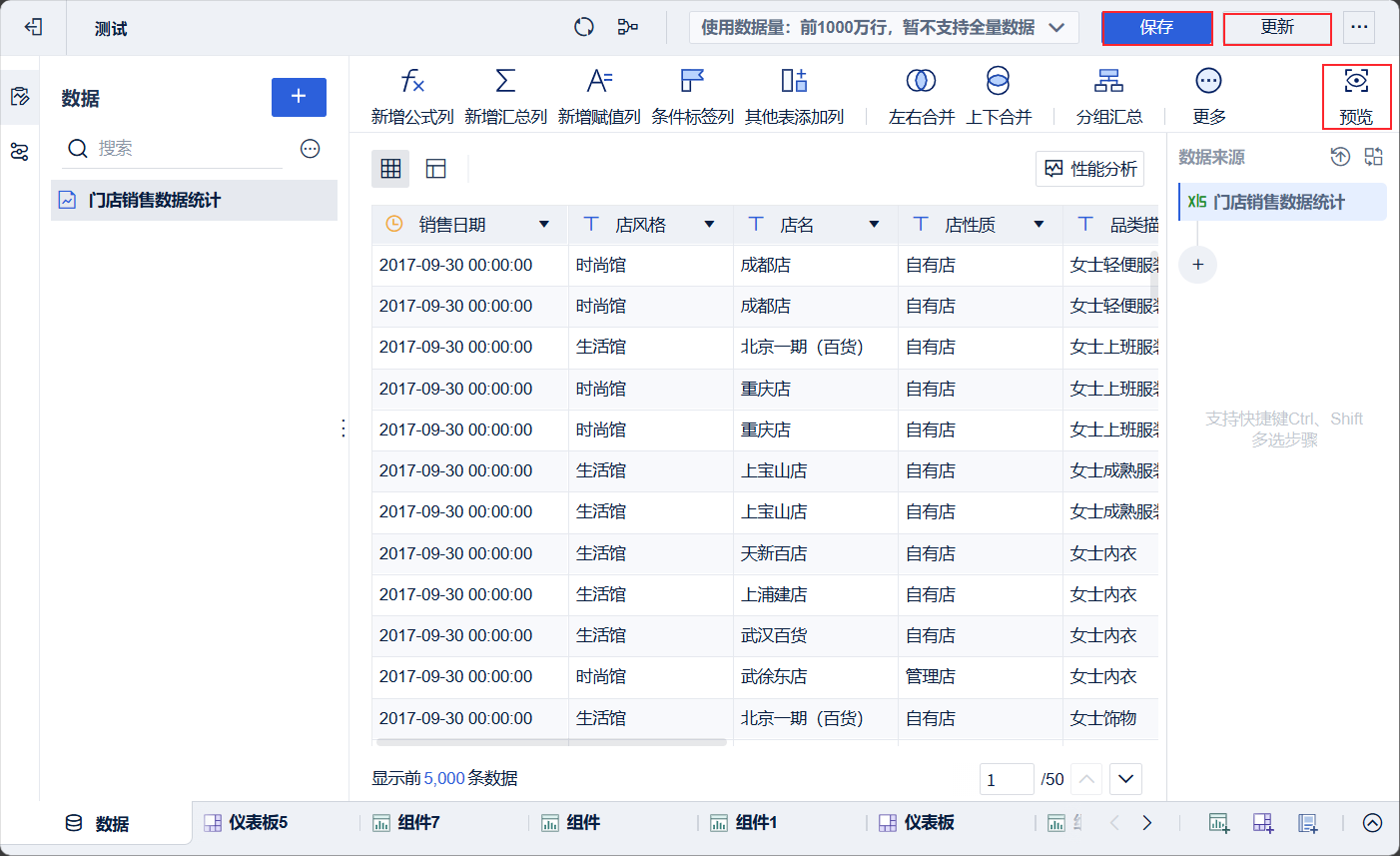
Task: Click the 新增公式列 formula column icon
Action: pyautogui.click(x=412, y=81)
